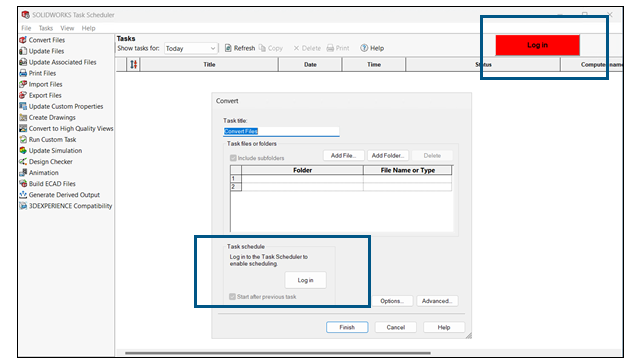Open the 3DEXPERIENCE Compatibility icon

point(23,206)
